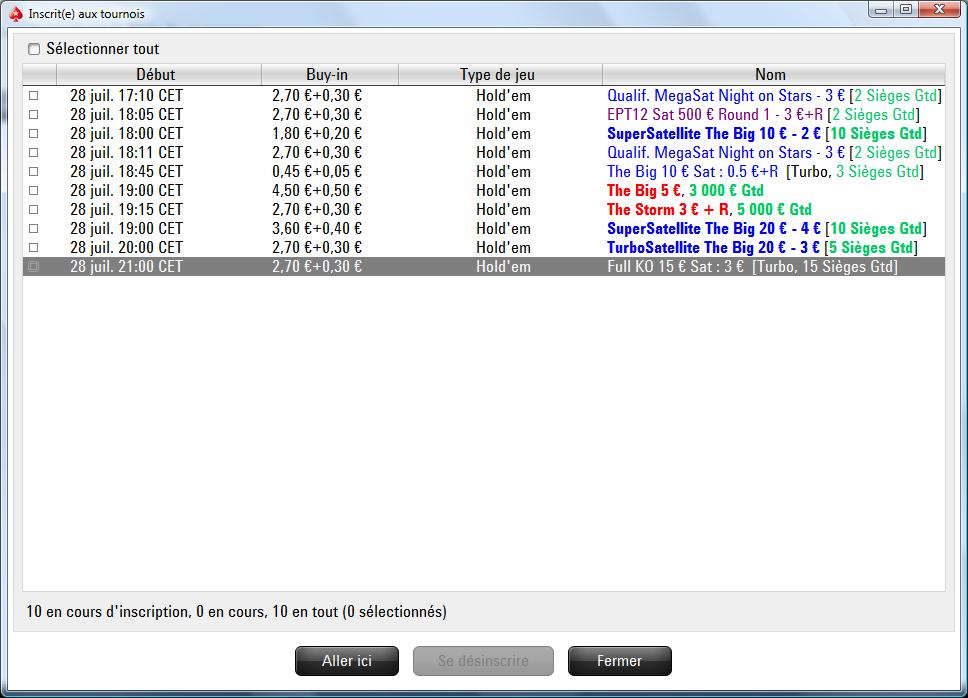Click the 28 juil. 18:00 CET start time

point(127,133)
